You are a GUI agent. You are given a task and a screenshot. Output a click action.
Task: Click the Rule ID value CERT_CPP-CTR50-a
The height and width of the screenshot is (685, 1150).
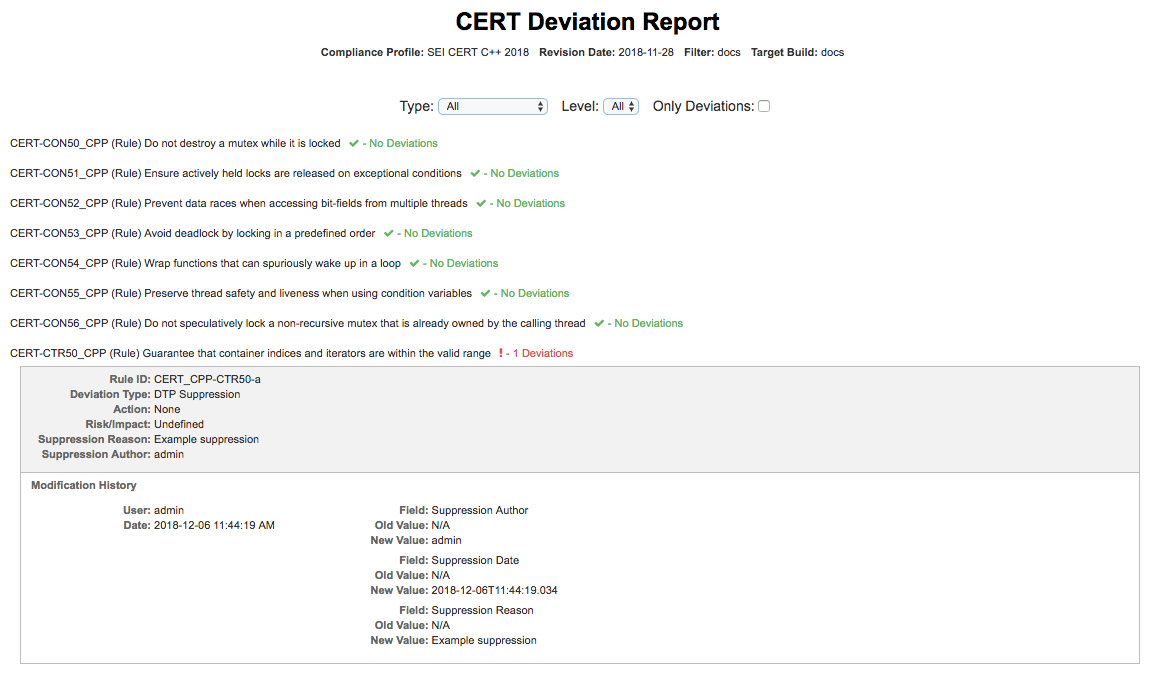pyautogui.click(x=208, y=380)
